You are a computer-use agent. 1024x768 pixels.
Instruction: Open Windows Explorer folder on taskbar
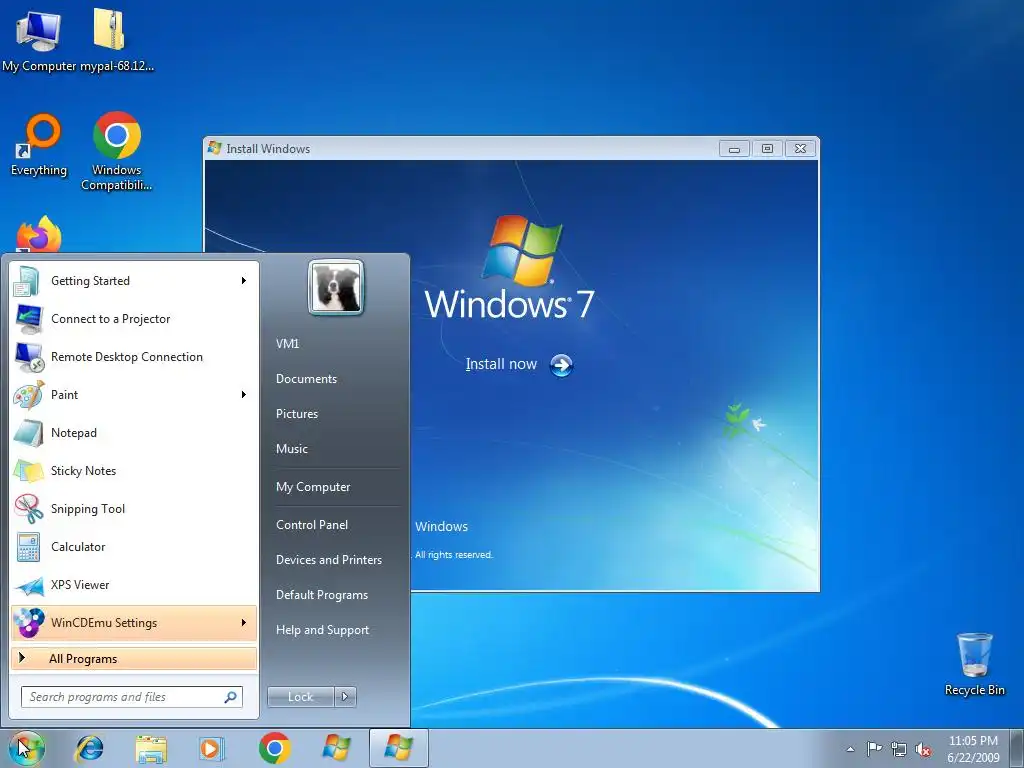tap(151, 748)
